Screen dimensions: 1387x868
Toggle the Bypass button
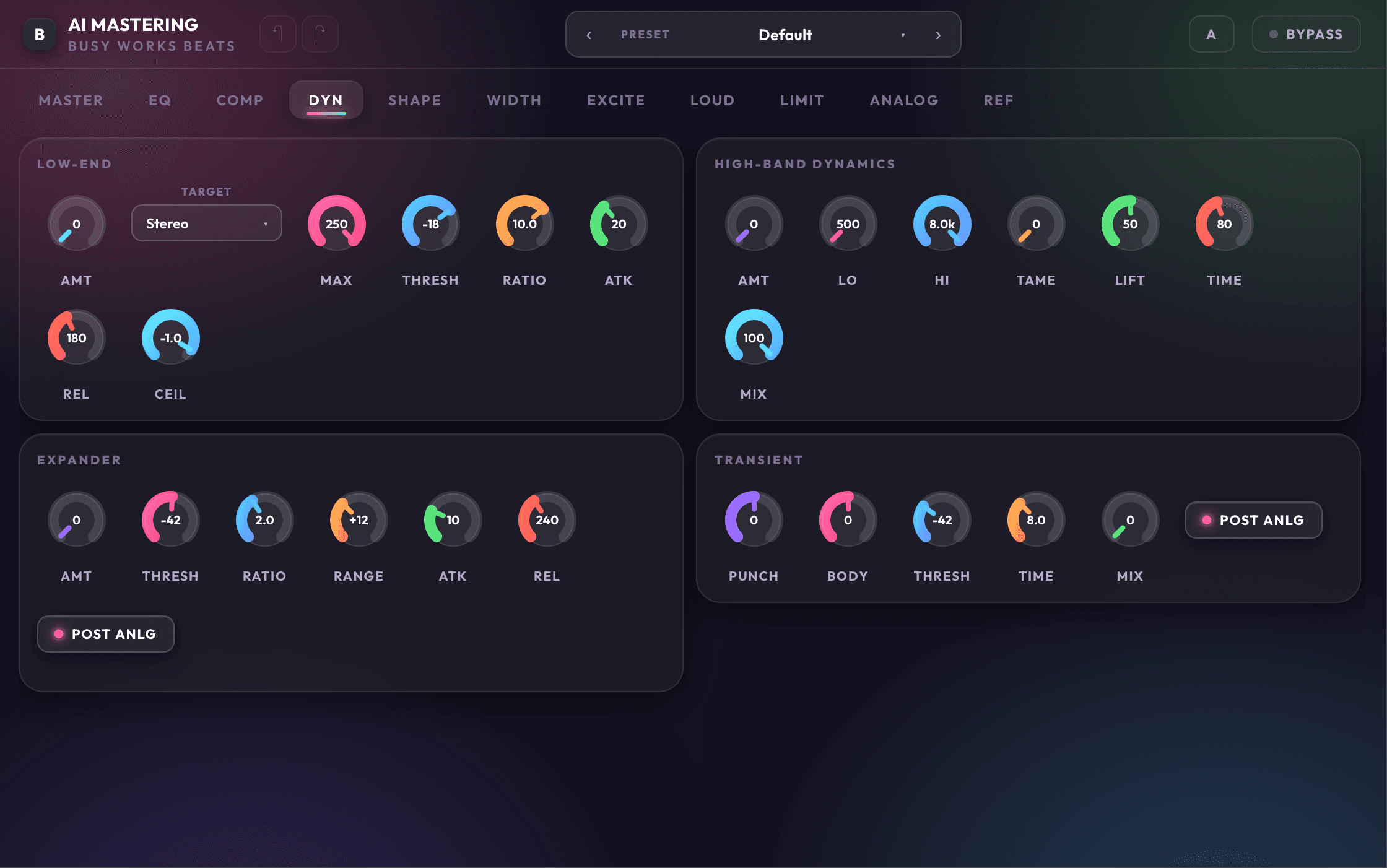tap(1307, 34)
